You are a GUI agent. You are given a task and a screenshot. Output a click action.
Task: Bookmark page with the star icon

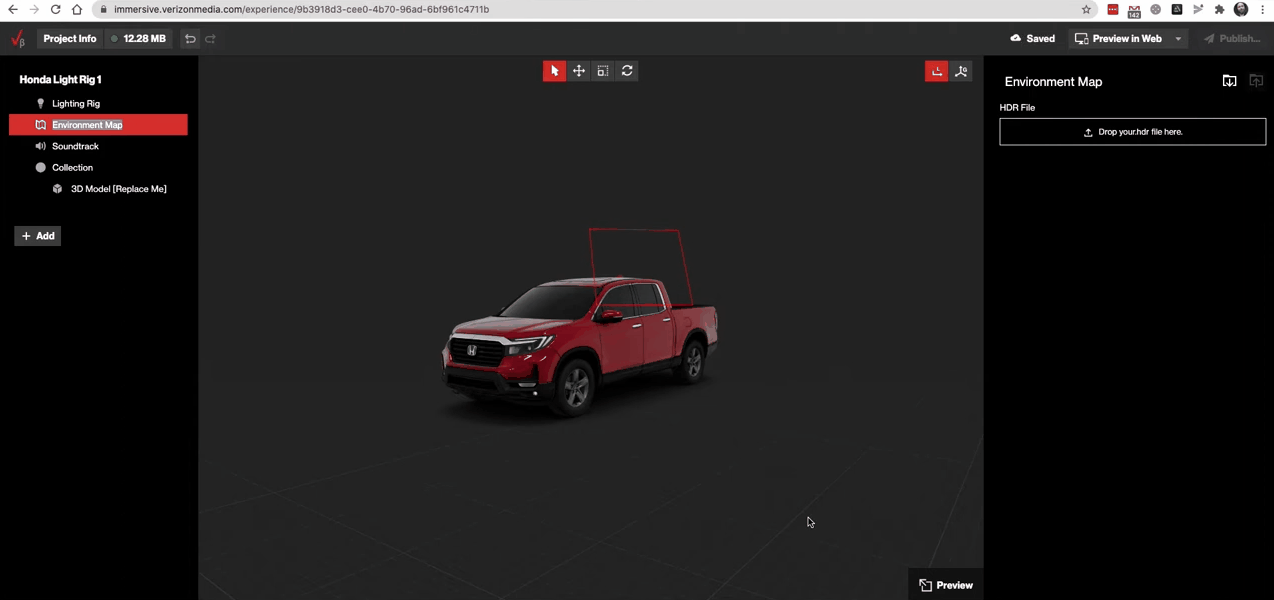tap(1086, 10)
